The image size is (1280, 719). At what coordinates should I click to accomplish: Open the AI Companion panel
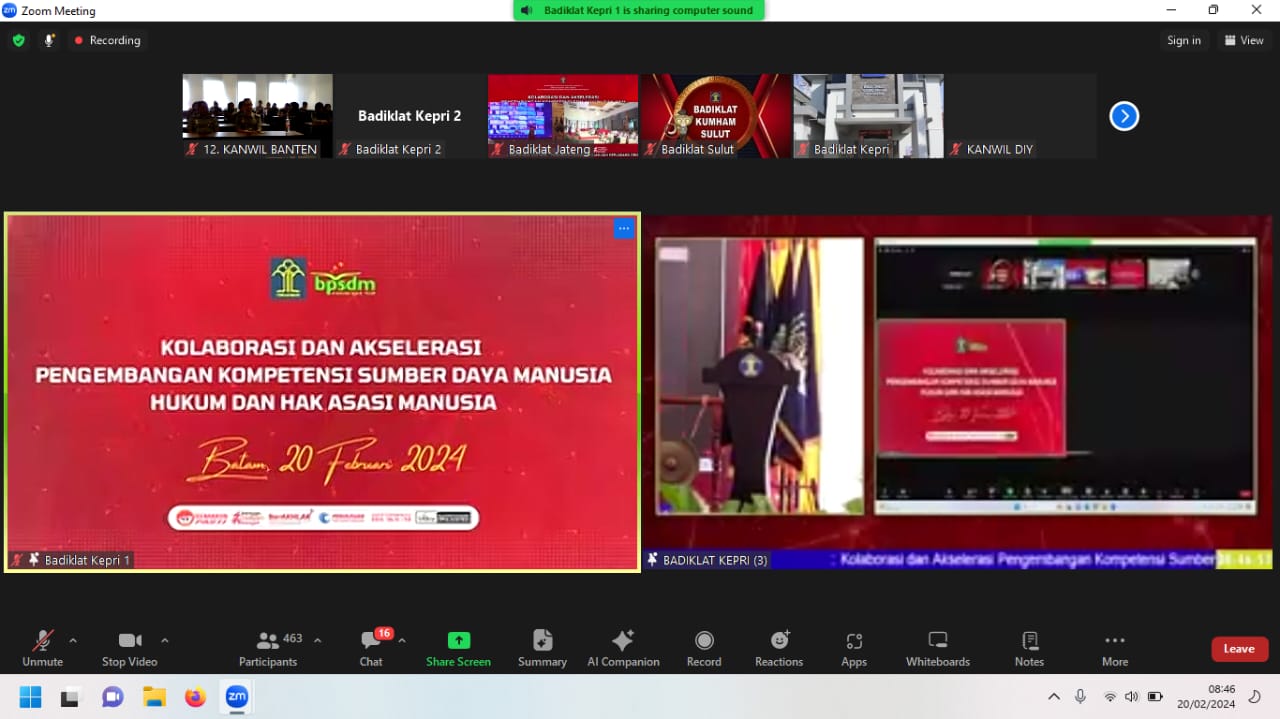(x=623, y=648)
